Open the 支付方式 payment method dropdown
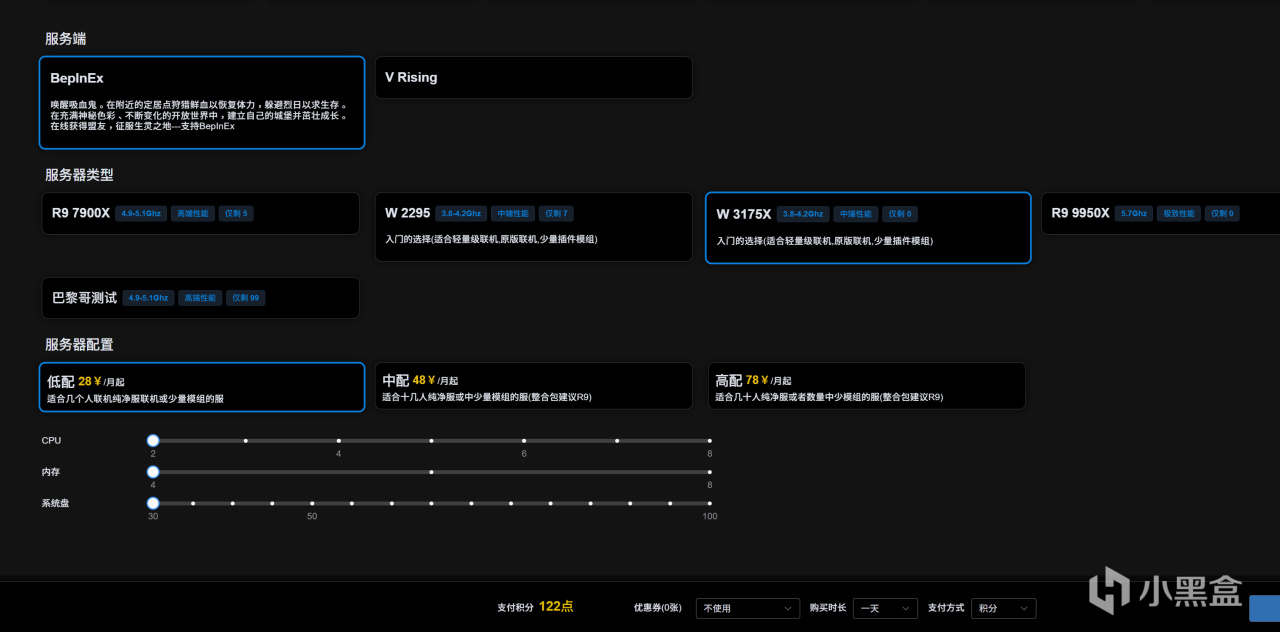 pyautogui.click(x=1003, y=608)
